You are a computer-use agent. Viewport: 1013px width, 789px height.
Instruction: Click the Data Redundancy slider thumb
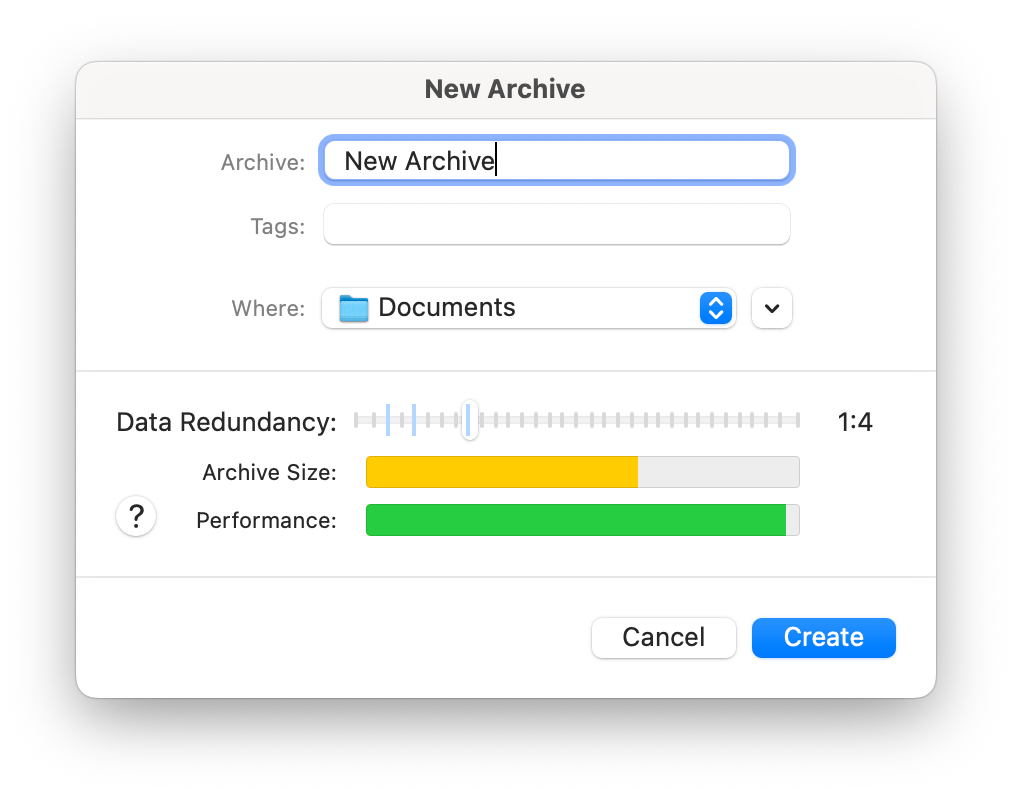(470, 421)
